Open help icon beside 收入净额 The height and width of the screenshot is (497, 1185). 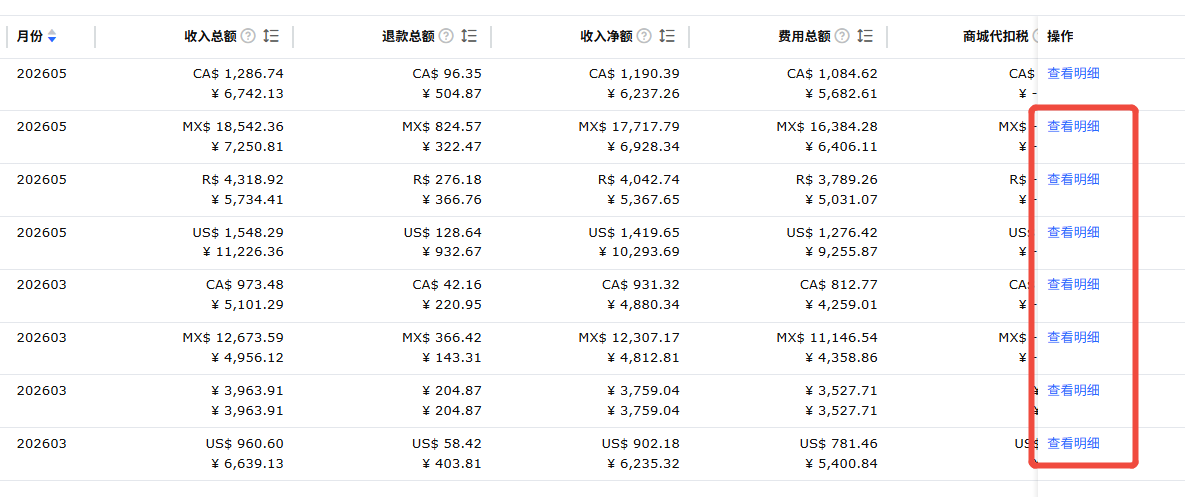(644, 36)
